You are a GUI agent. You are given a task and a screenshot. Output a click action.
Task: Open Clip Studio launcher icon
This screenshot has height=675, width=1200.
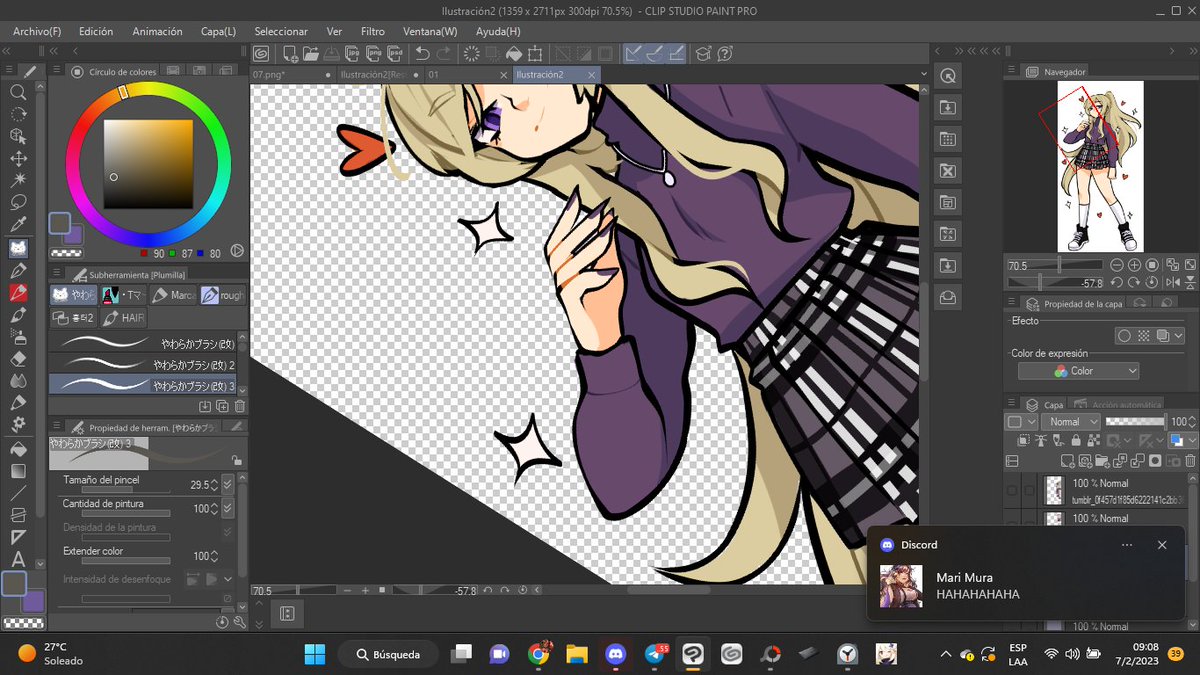pyautogui.click(x=261, y=54)
